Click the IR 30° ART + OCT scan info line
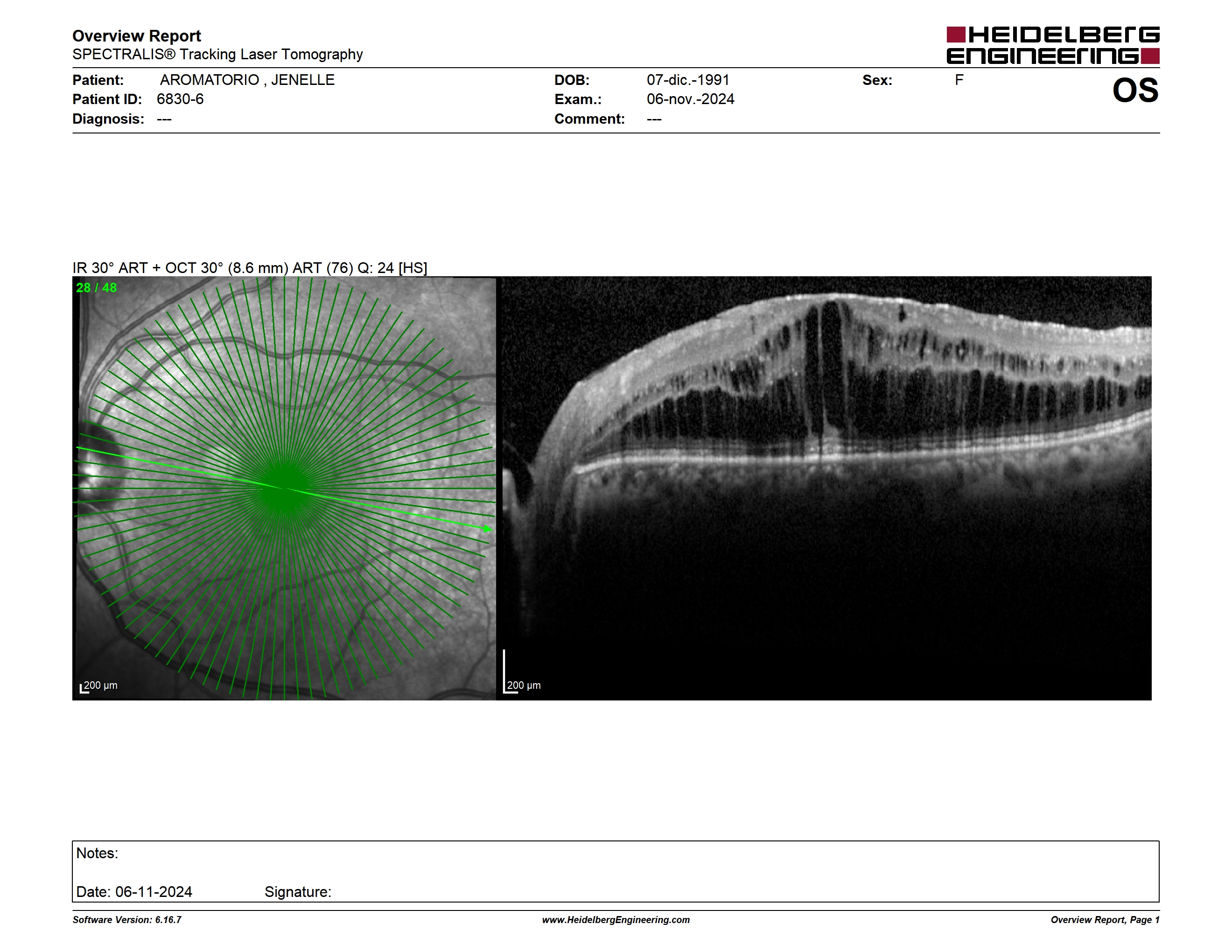 [x=249, y=268]
